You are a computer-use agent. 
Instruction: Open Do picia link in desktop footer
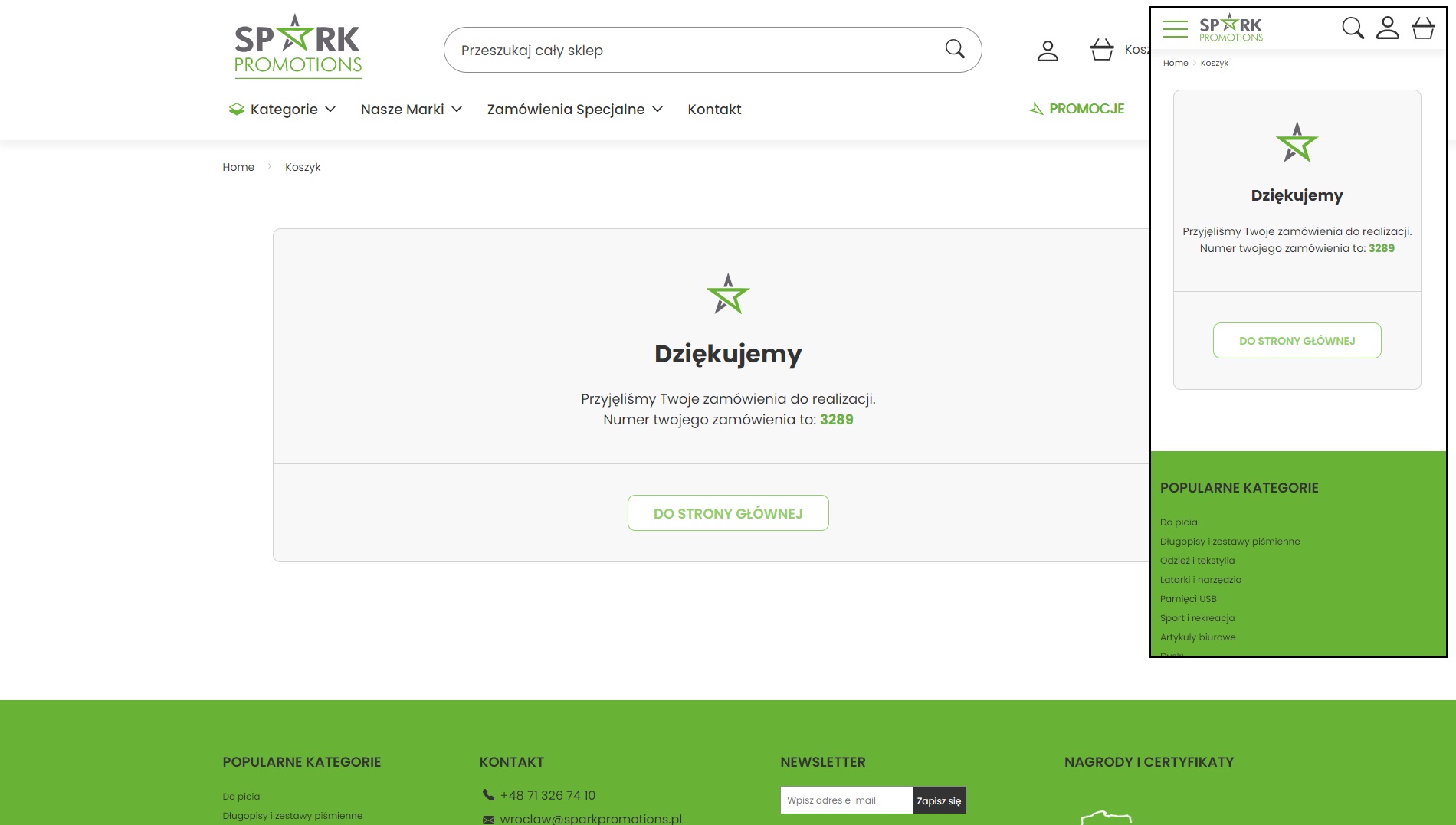click(x=241, y=797)
